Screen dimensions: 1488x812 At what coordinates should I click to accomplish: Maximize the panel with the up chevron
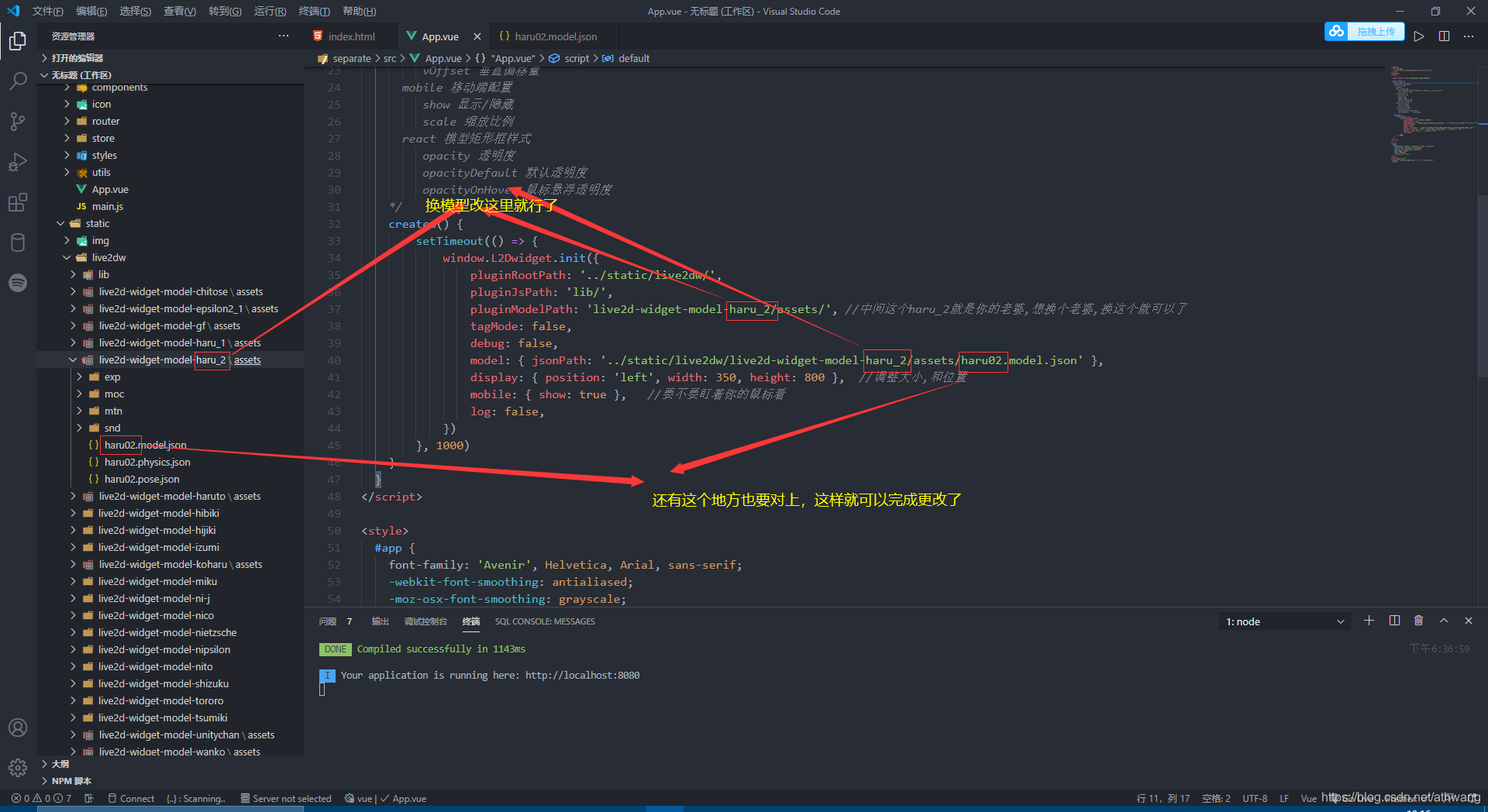1443,621
